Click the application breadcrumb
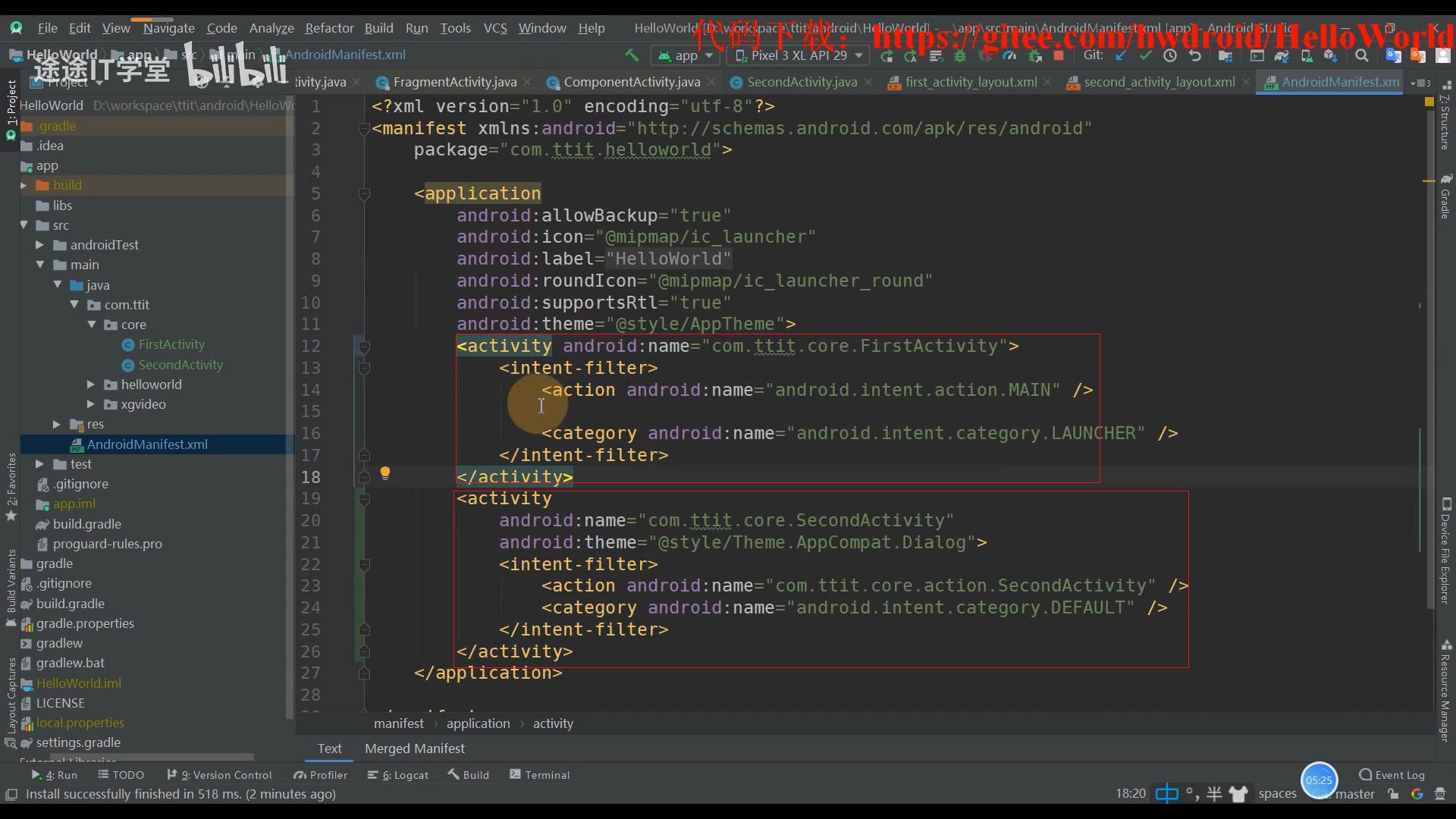This screenshot has width=1456, height=819. point(478,723)
